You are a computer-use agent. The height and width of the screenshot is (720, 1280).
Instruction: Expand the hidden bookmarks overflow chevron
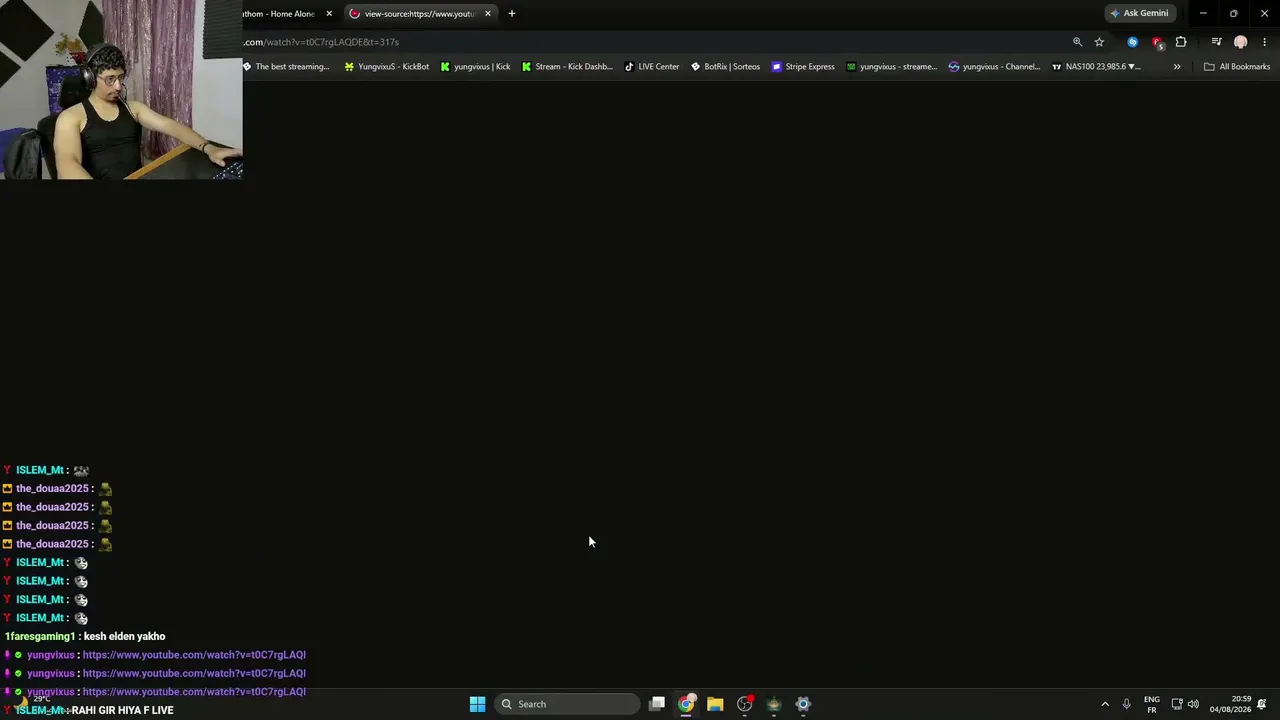point(1177,67)
